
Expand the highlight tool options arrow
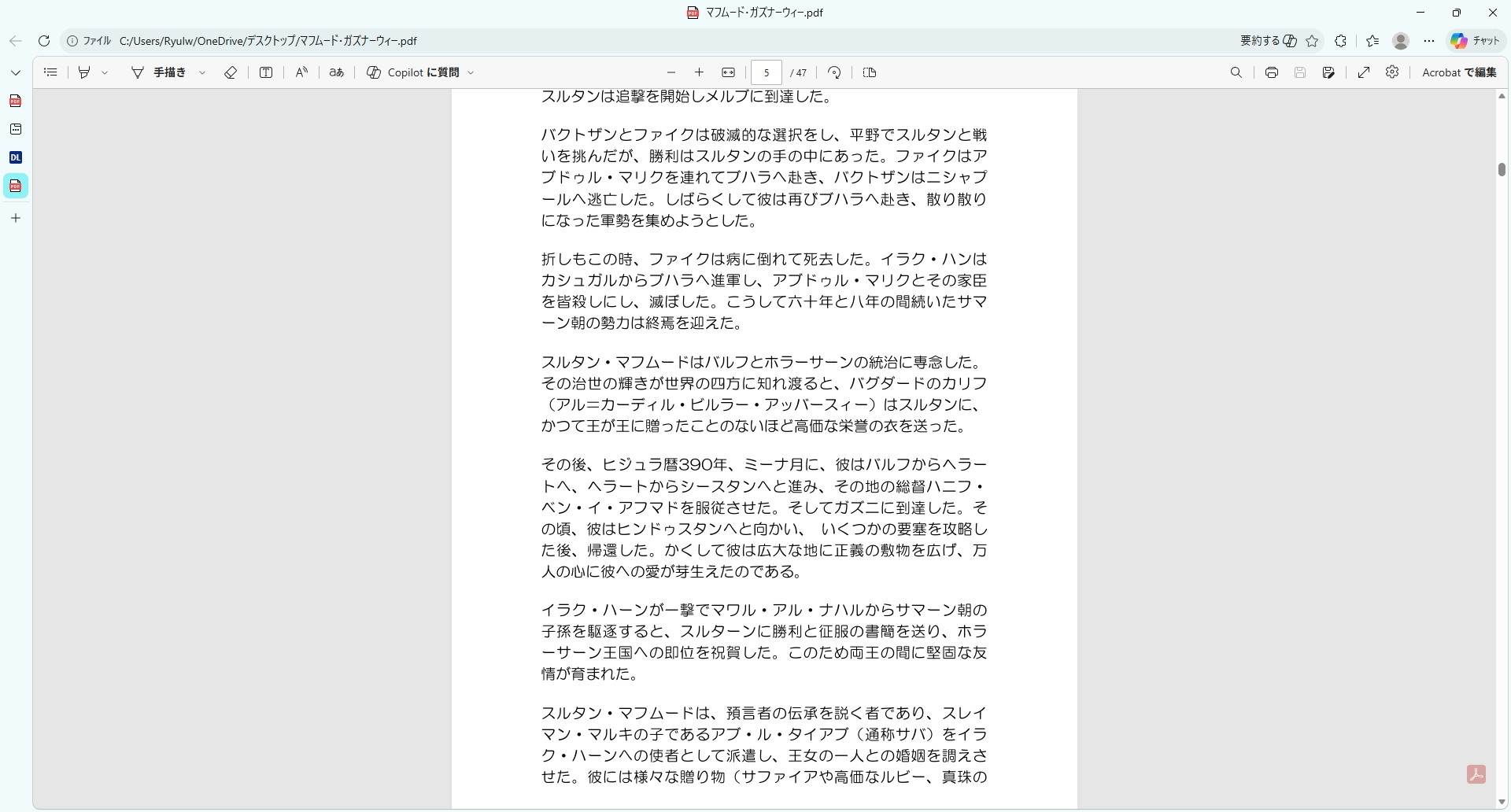(105, 72)
